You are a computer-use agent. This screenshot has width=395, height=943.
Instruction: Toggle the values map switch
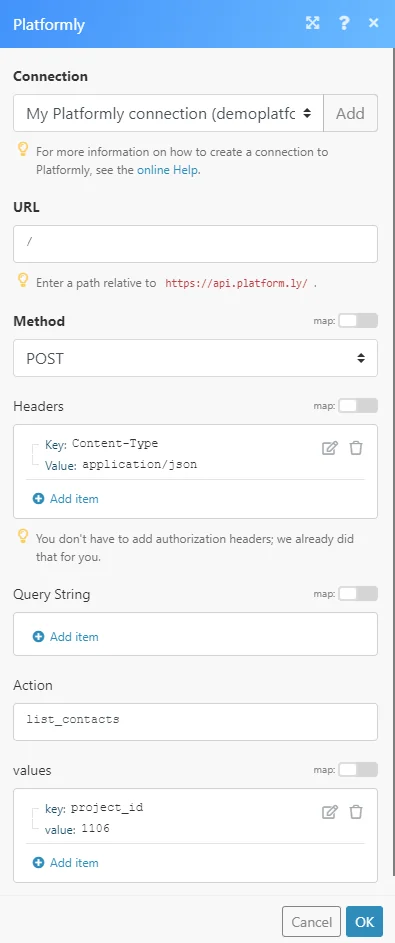(358, 769)
